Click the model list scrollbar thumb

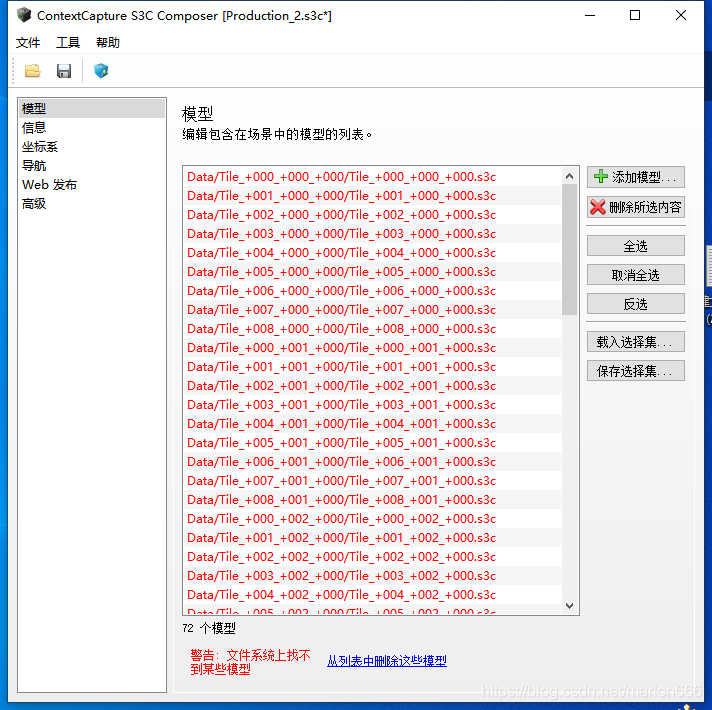569,249
